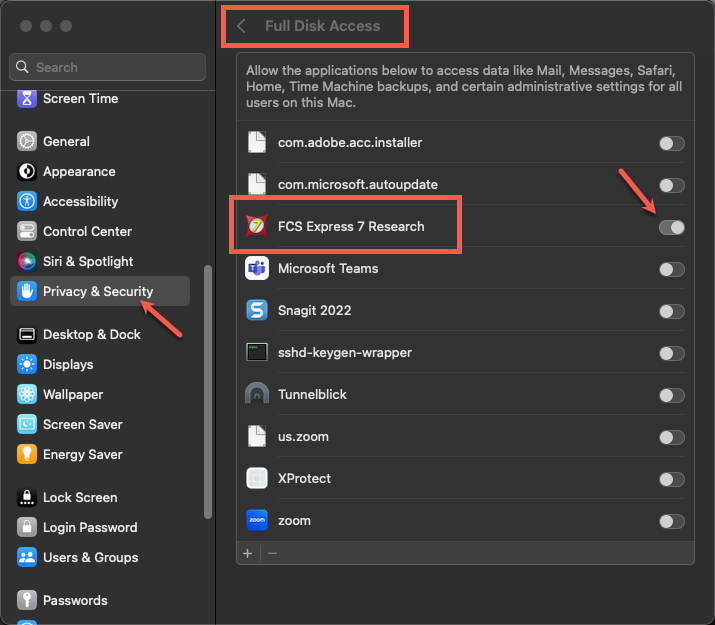715x625 pixels.
Task: Click the Siri & Spotlight icon
Action: [x=27, y=261]
